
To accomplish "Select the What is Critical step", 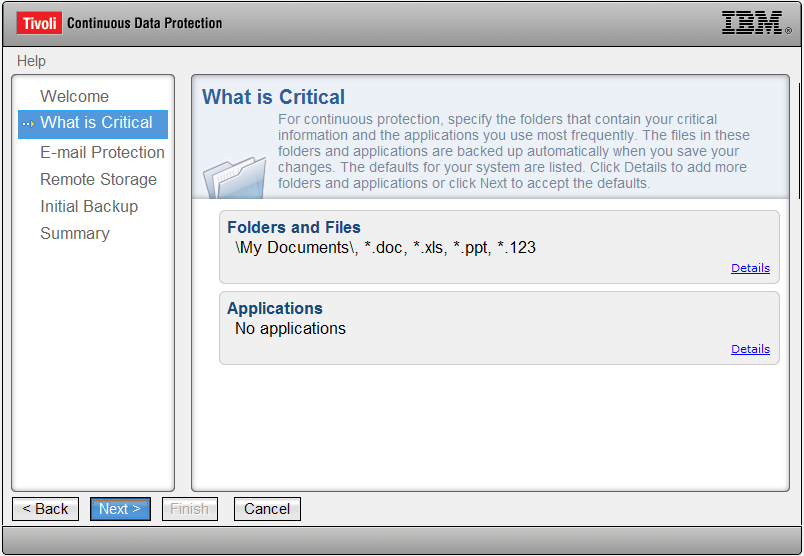I will pos(96,123).
